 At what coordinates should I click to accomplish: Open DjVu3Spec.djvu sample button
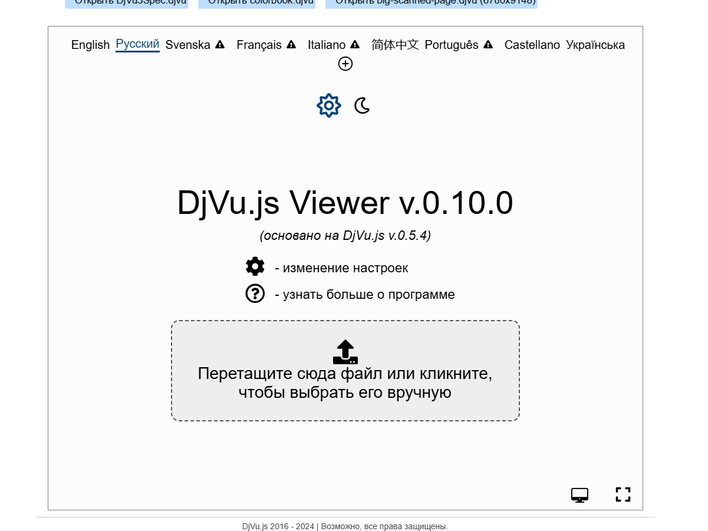(126, 3)
